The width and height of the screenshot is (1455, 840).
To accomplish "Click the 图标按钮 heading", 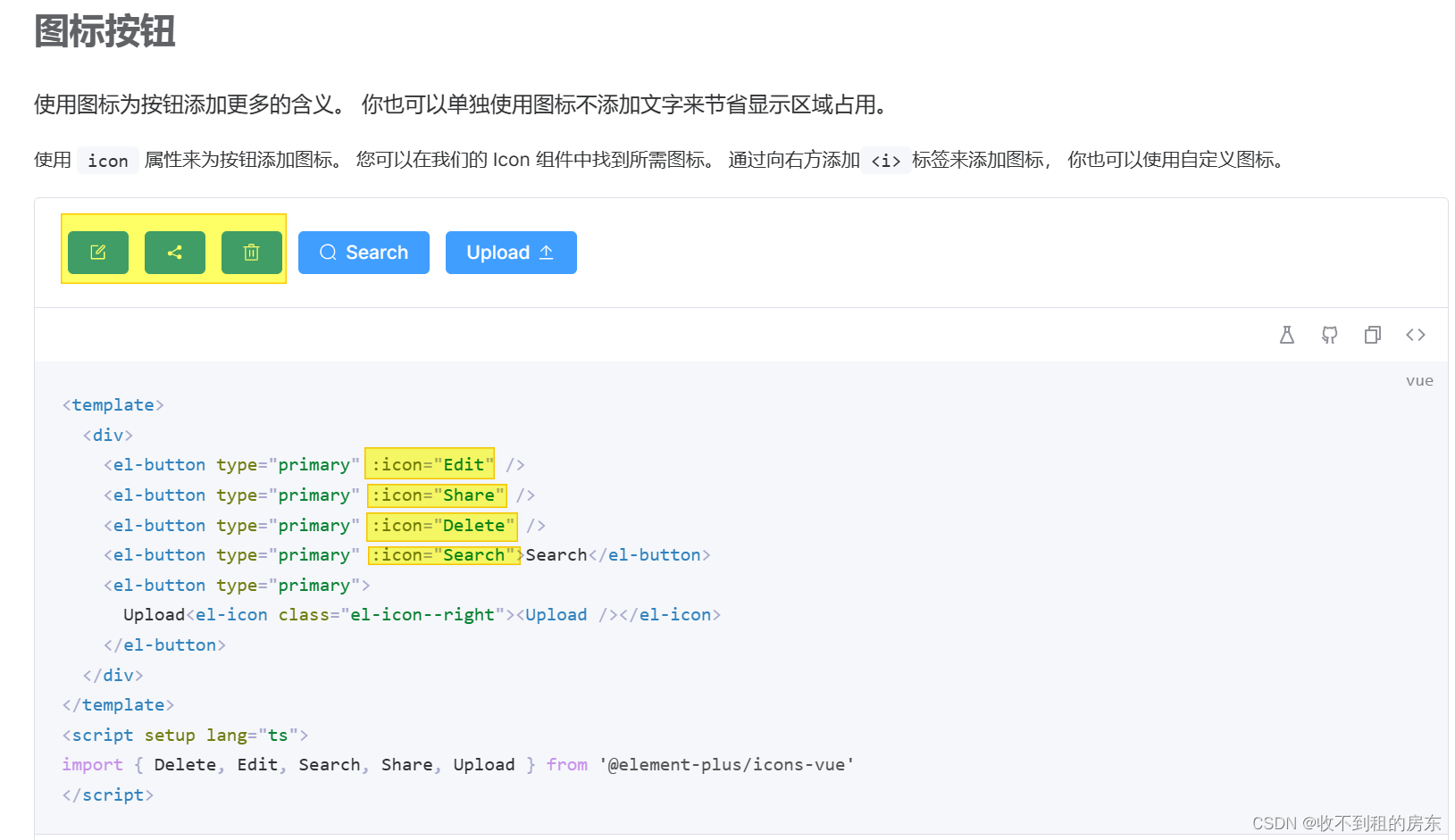I will click(105, 31).
